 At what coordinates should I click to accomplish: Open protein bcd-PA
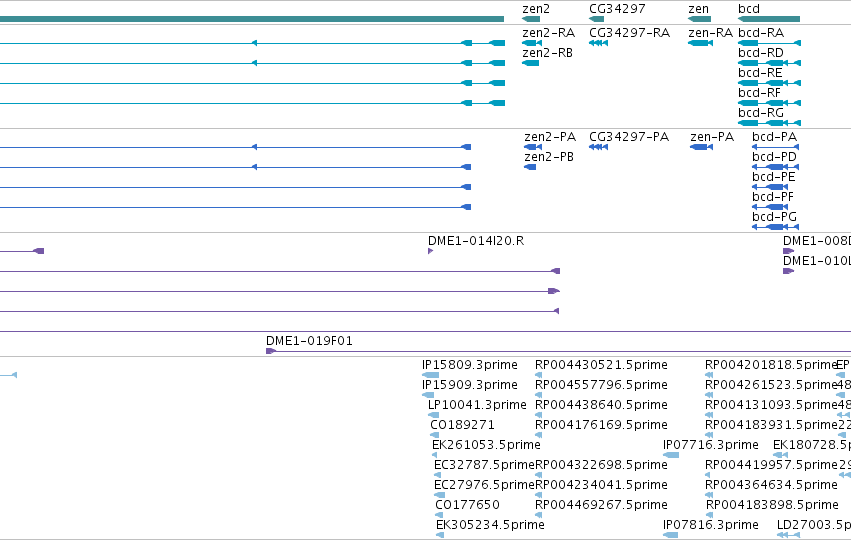point(774,137)
